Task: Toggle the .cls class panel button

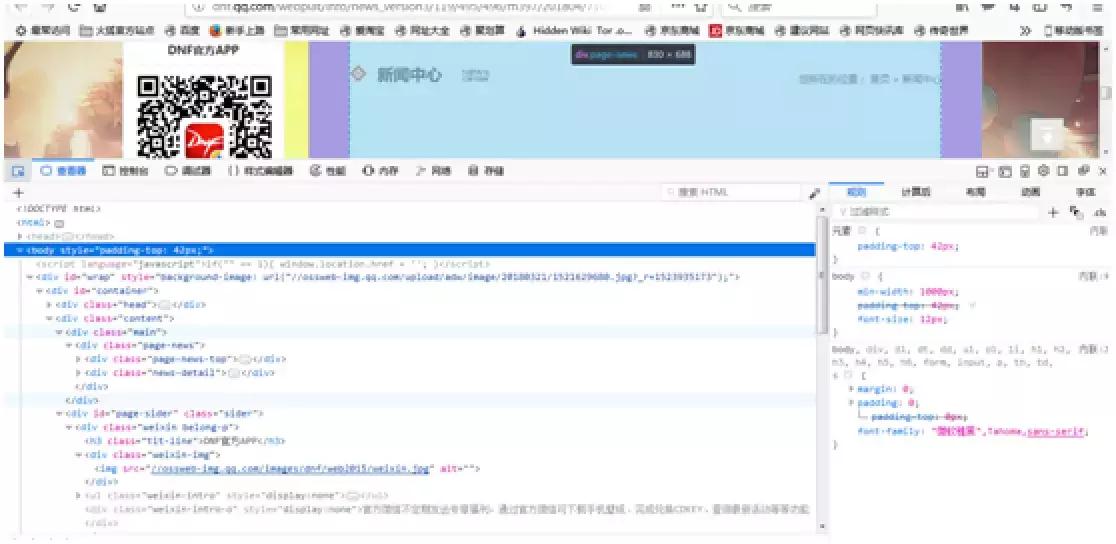Action: point(1100,213)
